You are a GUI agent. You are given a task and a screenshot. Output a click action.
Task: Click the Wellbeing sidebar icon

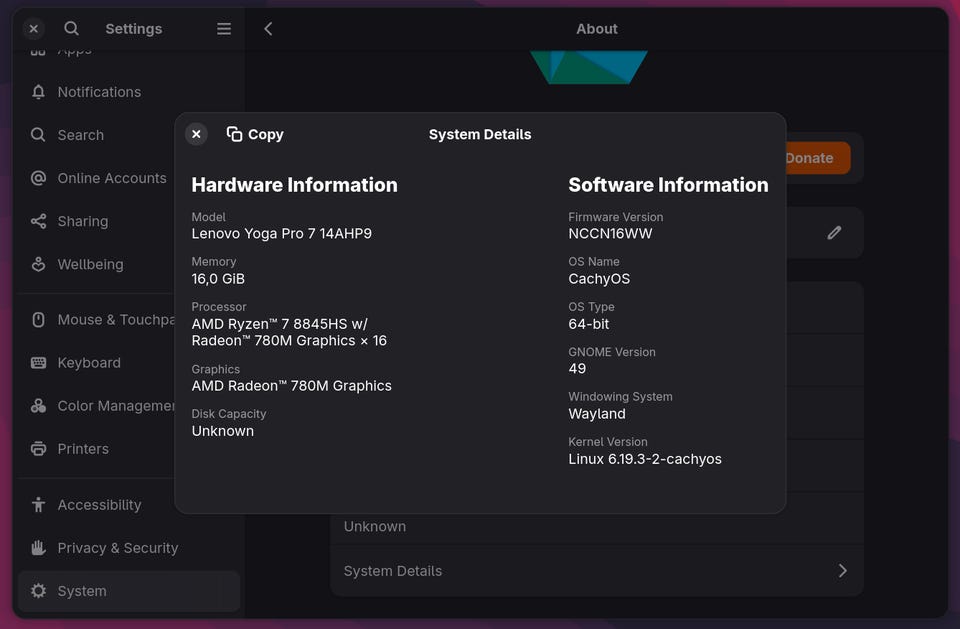38,264
